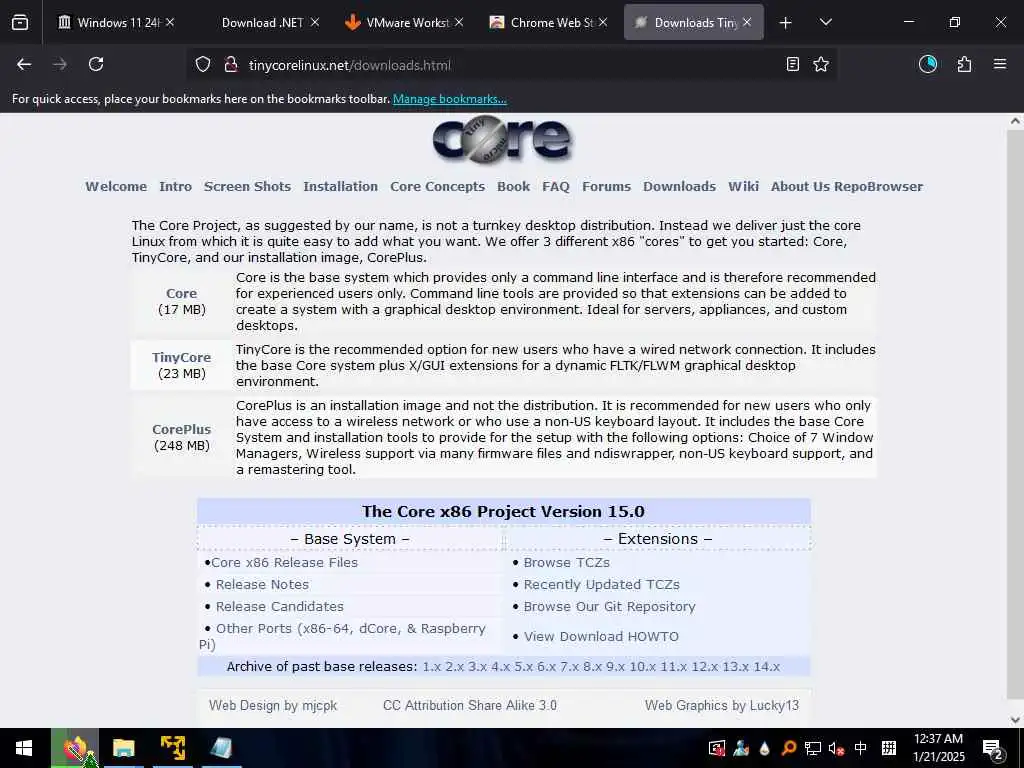Download Core 17 MB image
Screen dimensions: 1024x768
point(181,294)
